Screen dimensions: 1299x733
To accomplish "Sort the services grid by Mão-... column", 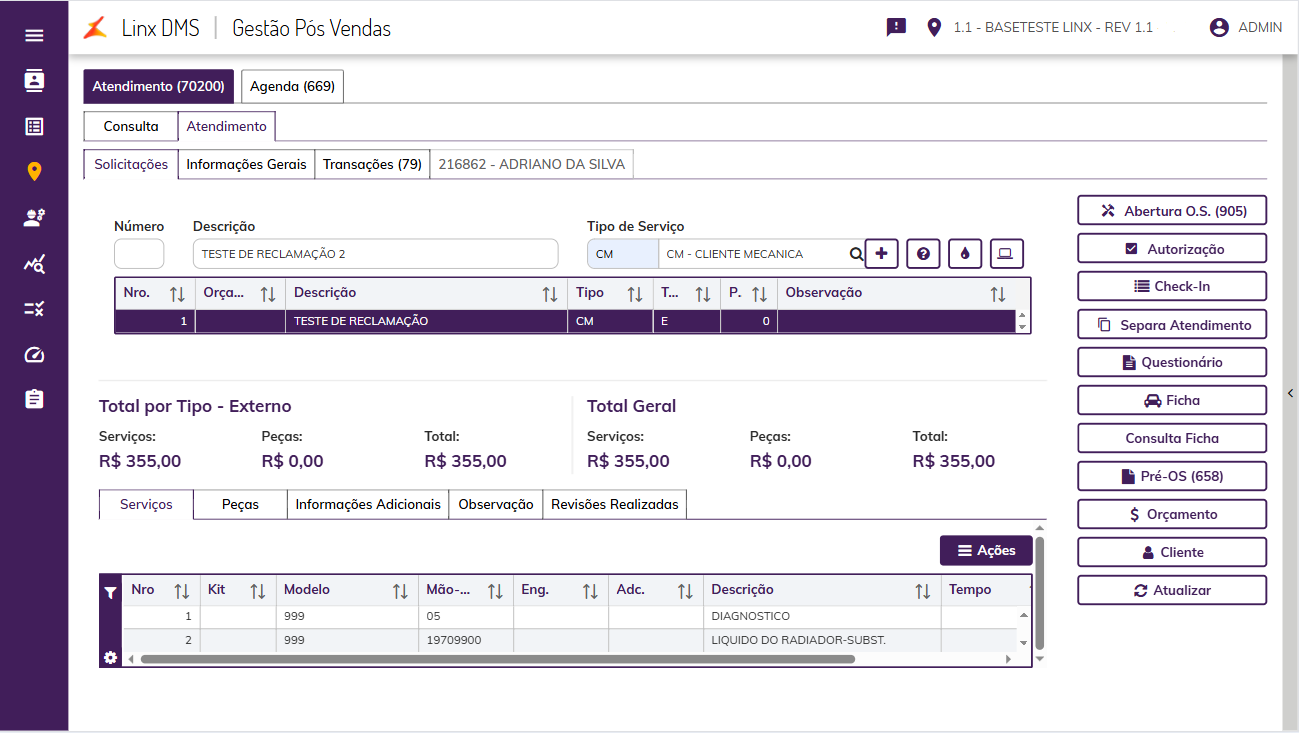I will [x=495, y=591].
